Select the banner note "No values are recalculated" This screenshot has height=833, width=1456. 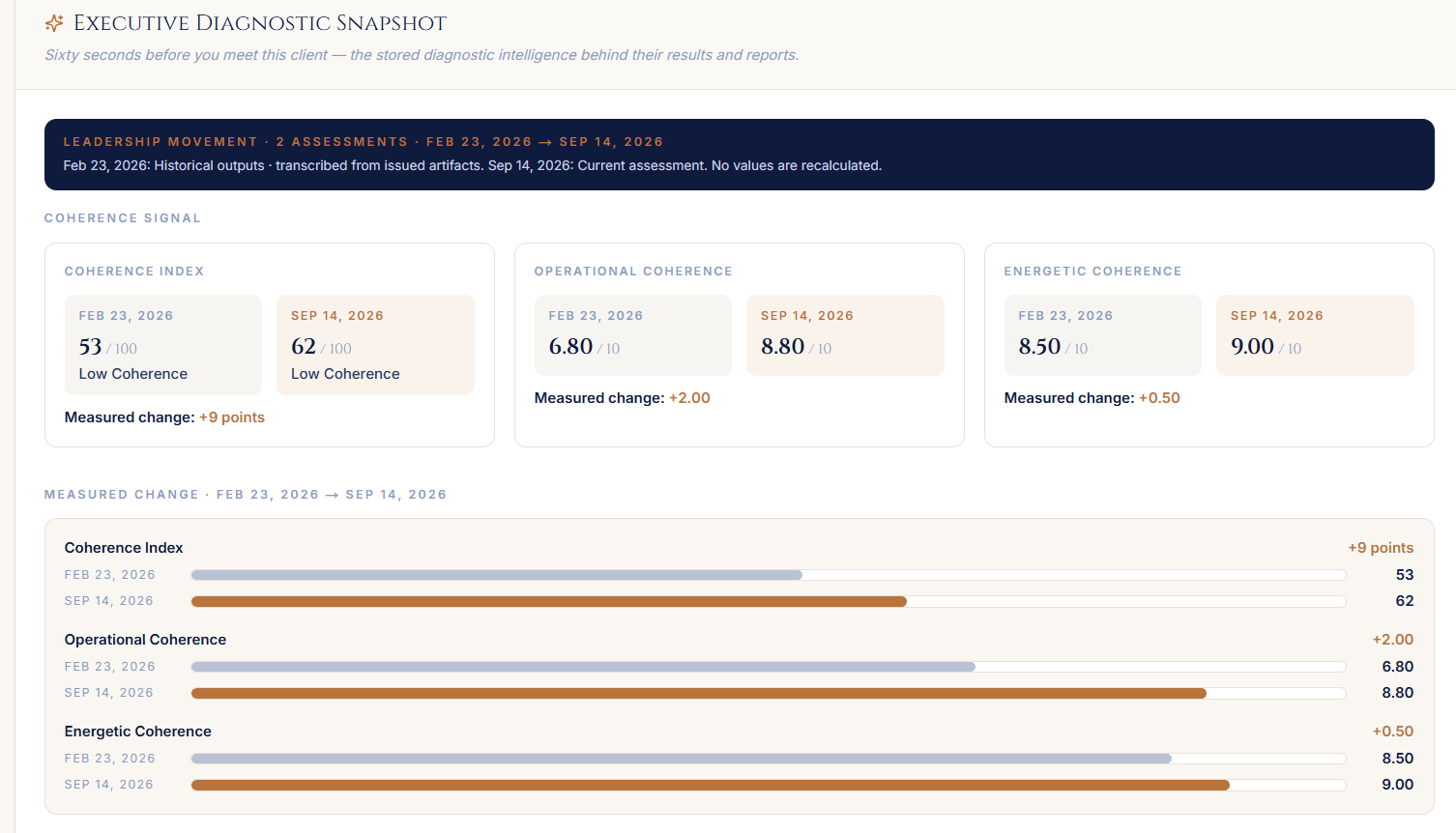[797, 166]
